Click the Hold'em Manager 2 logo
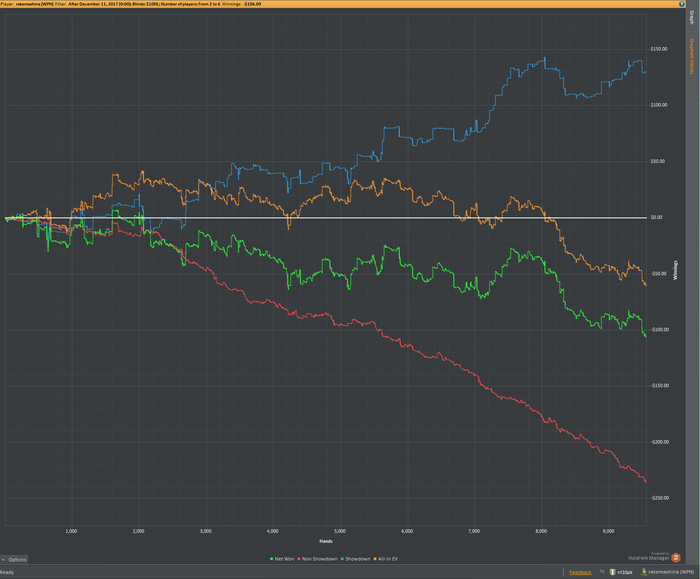This screenshot has height=579, width=700. pos(676,557)
